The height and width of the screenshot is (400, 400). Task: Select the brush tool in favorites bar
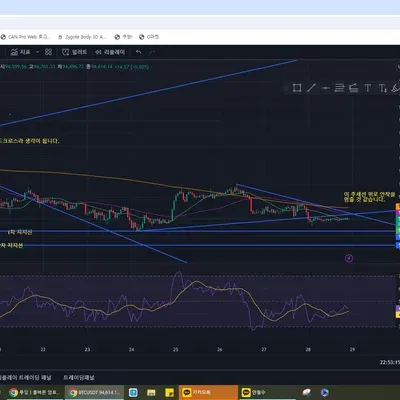[x=396, y=88]
